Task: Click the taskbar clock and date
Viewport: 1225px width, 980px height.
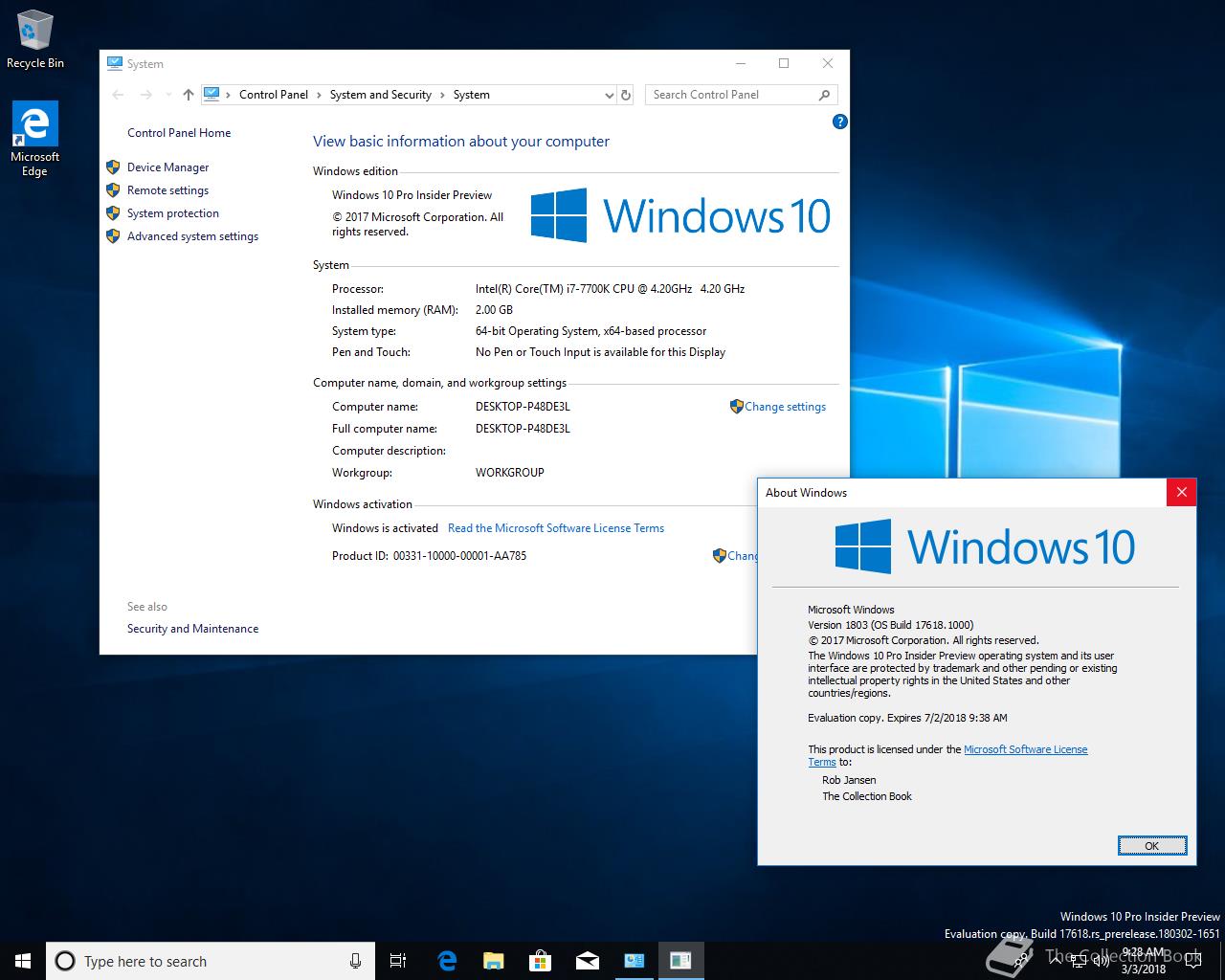Action: (1143, 961)
